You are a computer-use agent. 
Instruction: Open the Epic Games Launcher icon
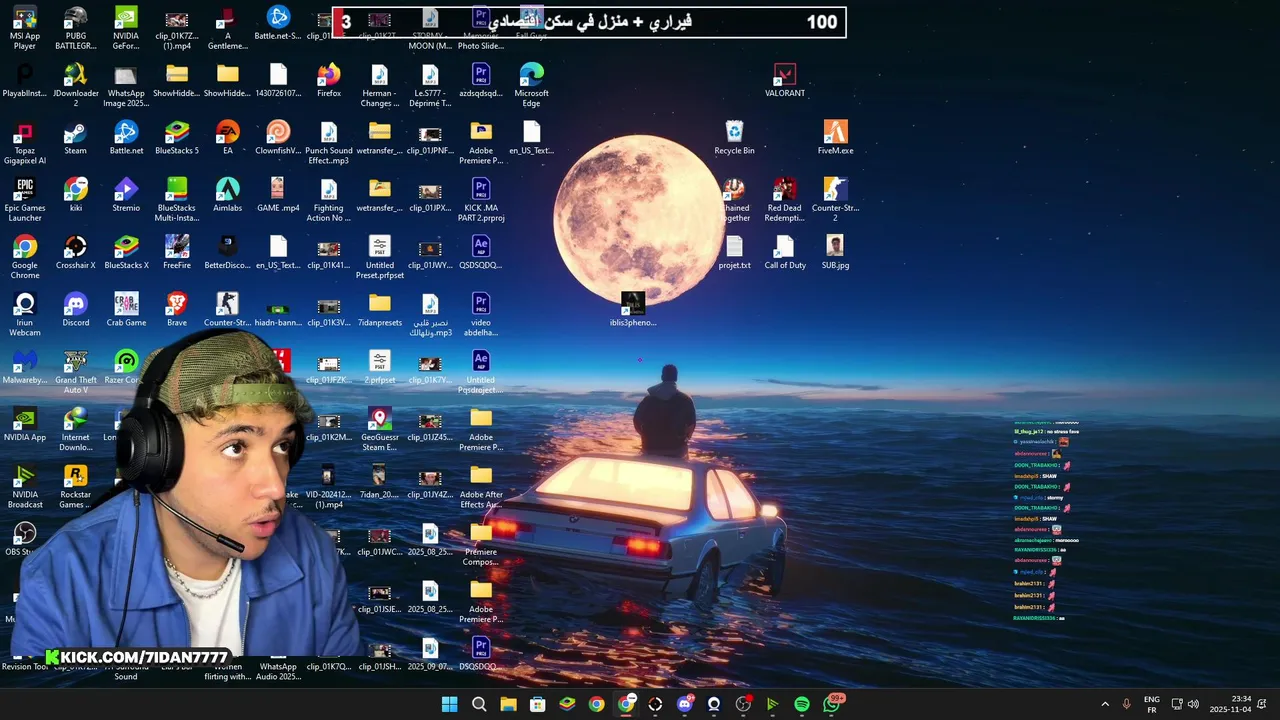(x=25, y=200)
